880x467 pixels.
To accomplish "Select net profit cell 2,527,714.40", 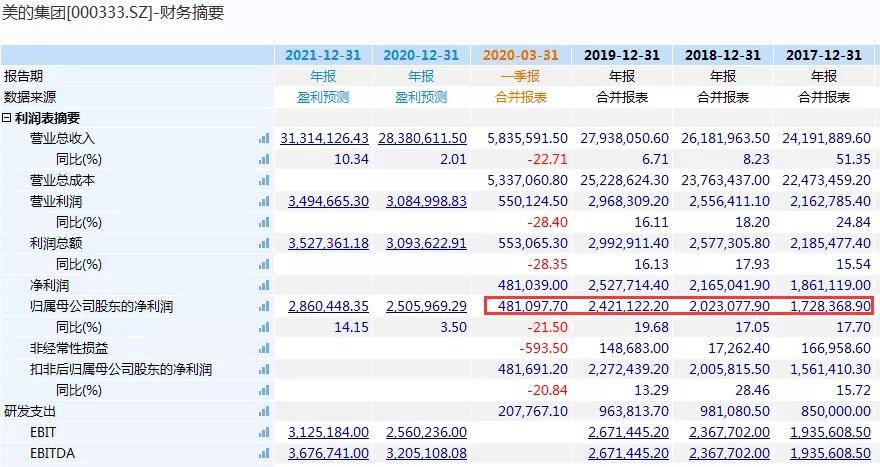I will [x=628, y=285].
